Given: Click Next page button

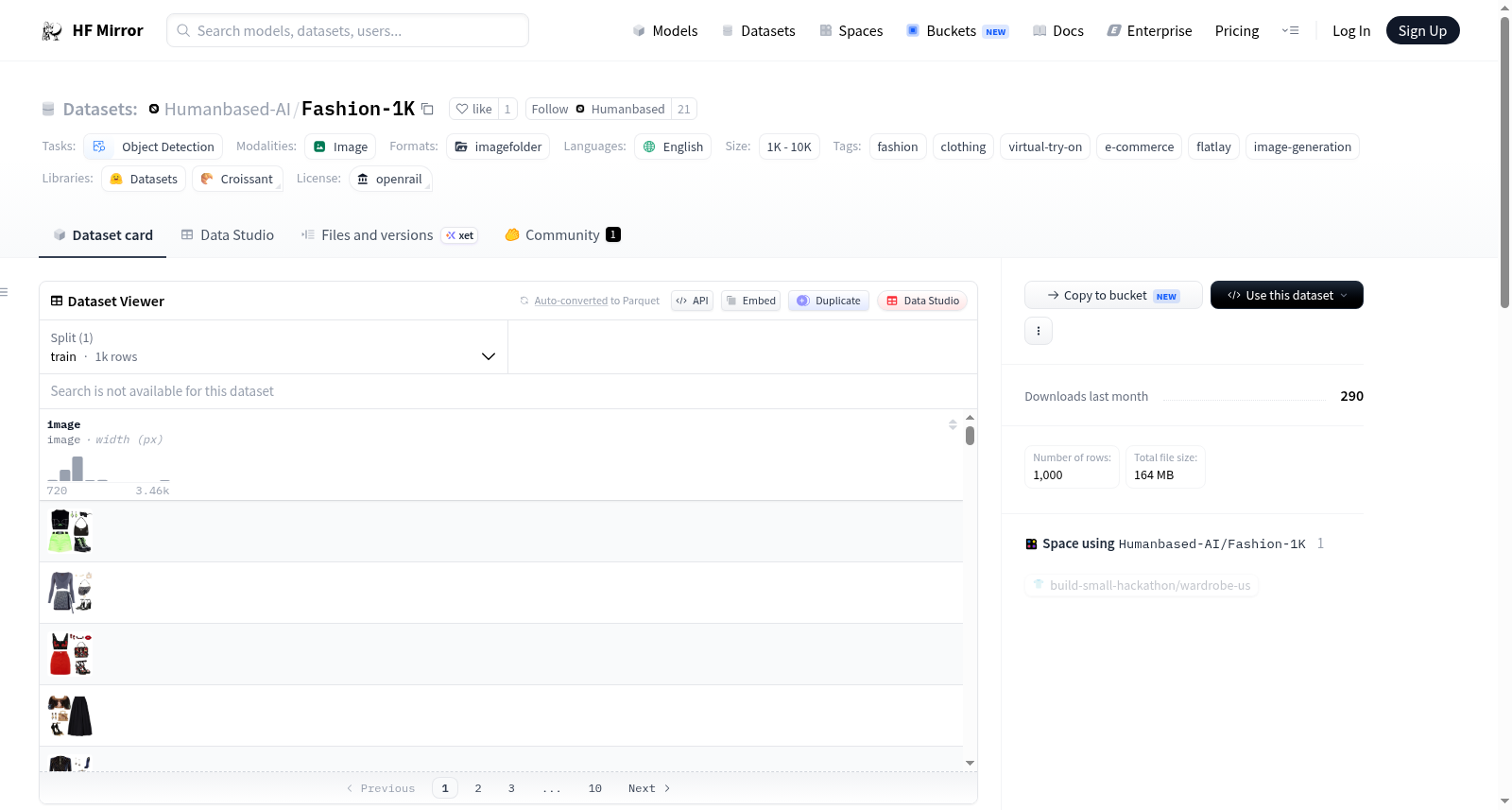Looking at the screenshot, I should click(649, 788).
